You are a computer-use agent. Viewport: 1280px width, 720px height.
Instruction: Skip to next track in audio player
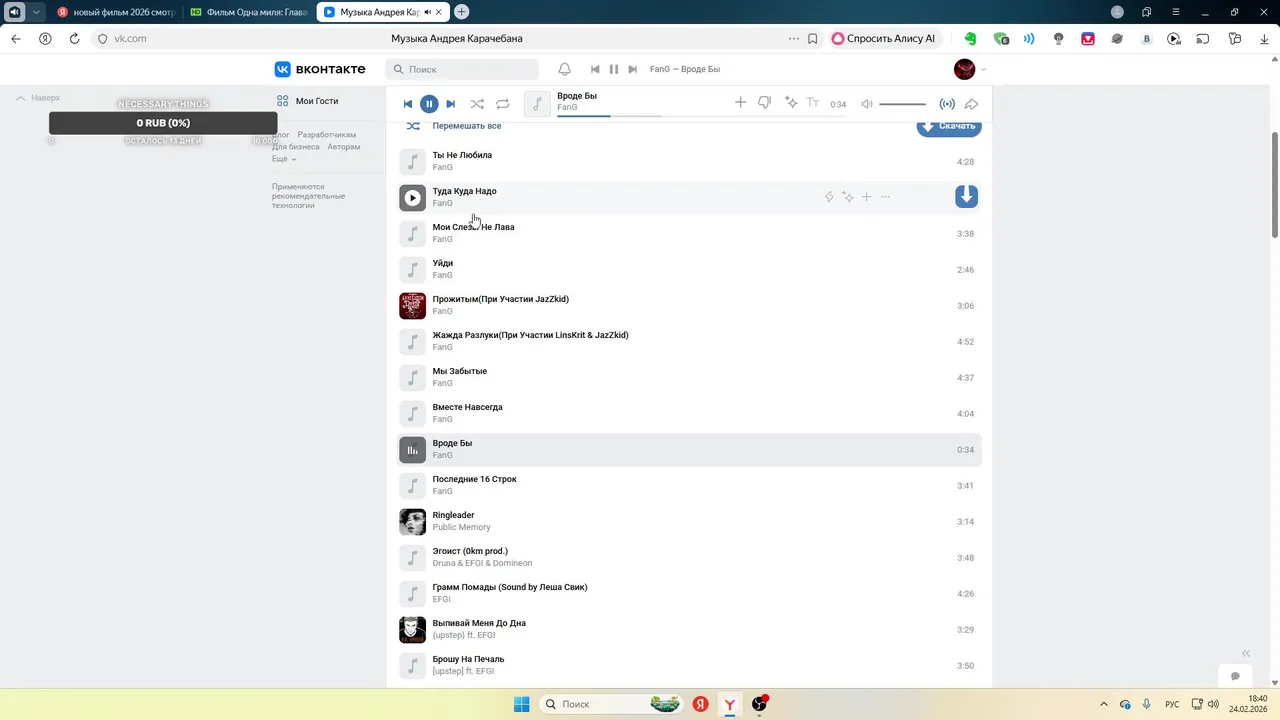(x=451, y=104)
